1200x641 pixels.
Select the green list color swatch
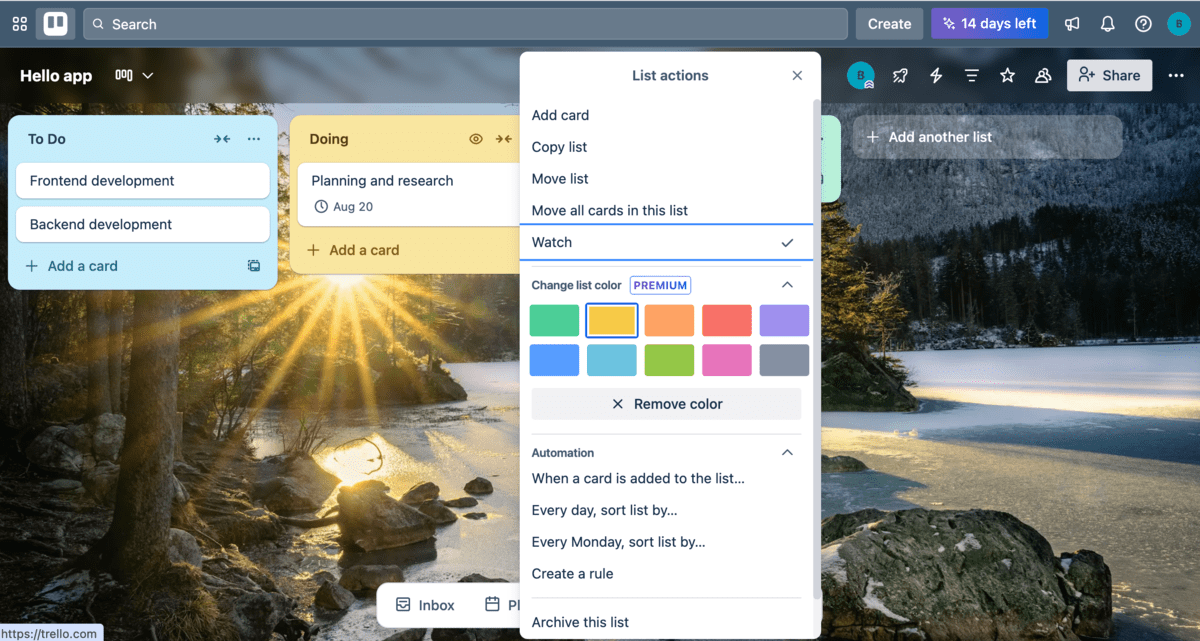[x=553, y=320]
